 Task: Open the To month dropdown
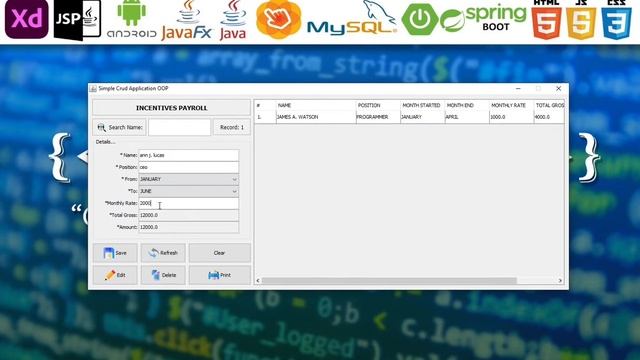tap(189, 191)
